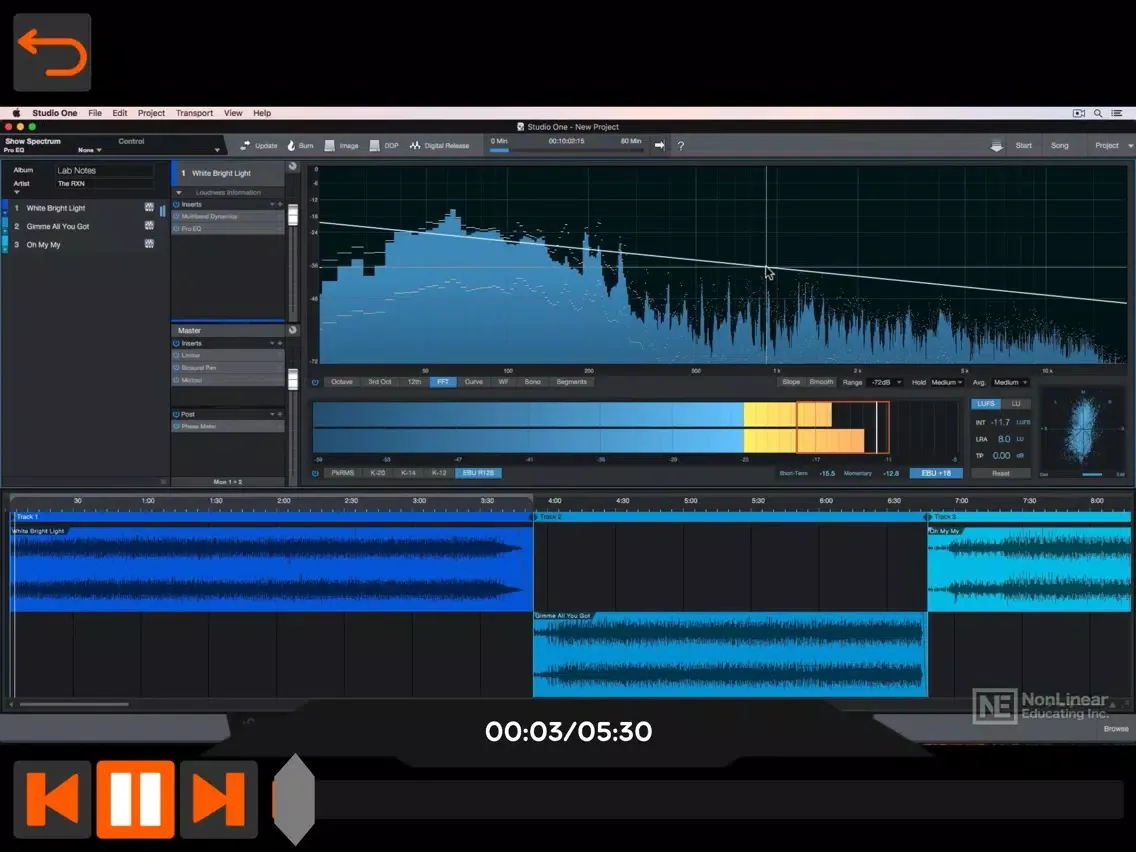This screenshot has height=852, width=1136.
Task: Go to the Start page
Action: pos(1024,146)
